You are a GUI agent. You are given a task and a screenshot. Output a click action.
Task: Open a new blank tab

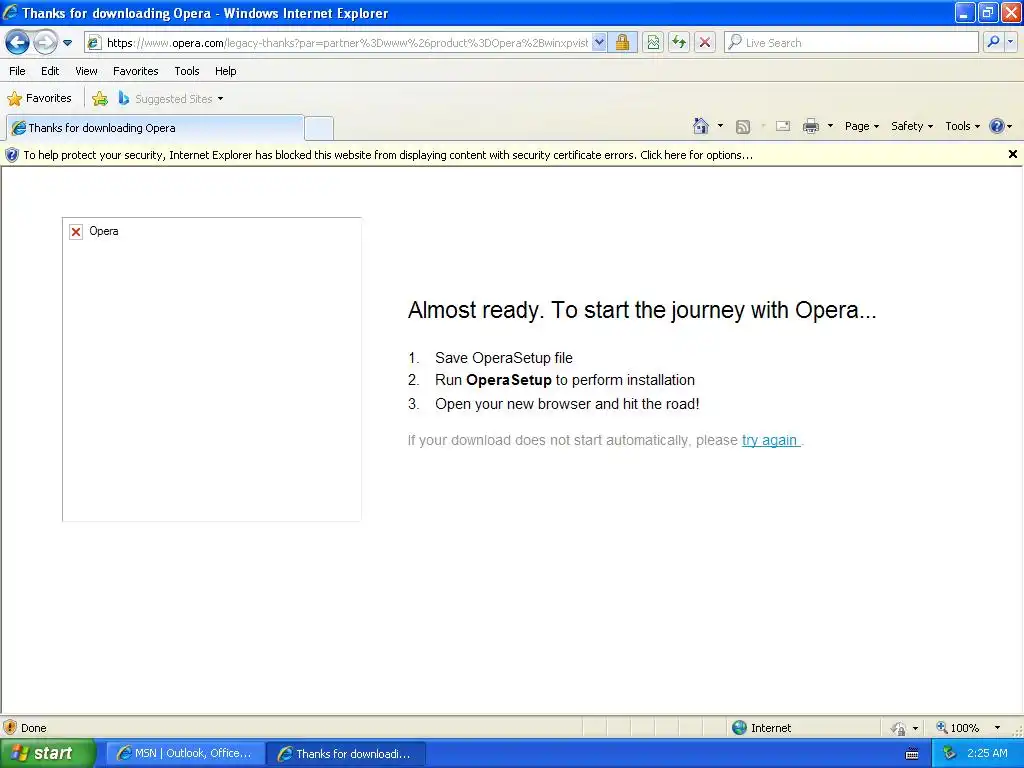coord(319,129)
